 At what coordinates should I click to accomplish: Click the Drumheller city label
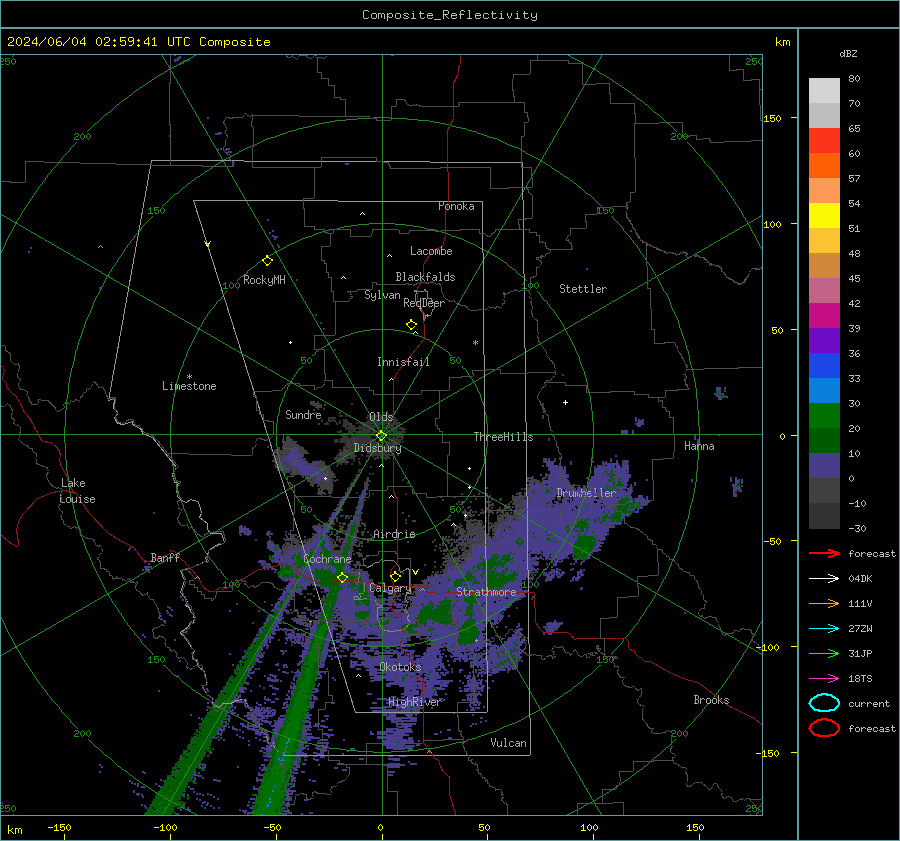point(586,493)
